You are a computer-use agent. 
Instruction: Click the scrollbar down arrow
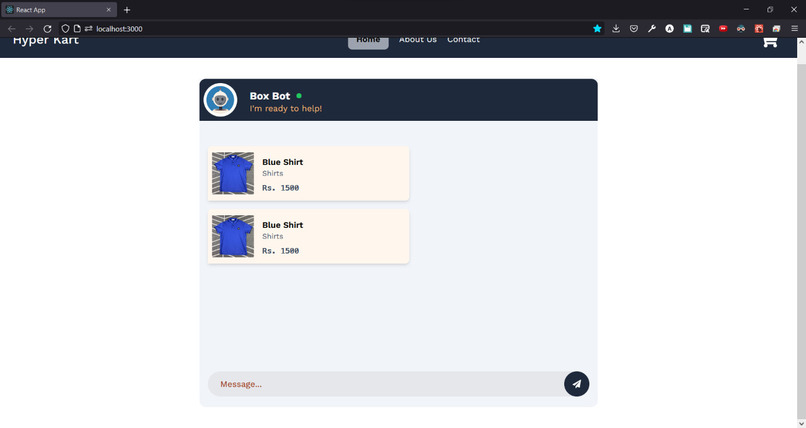pyautogui.click(x=801, y=423)
